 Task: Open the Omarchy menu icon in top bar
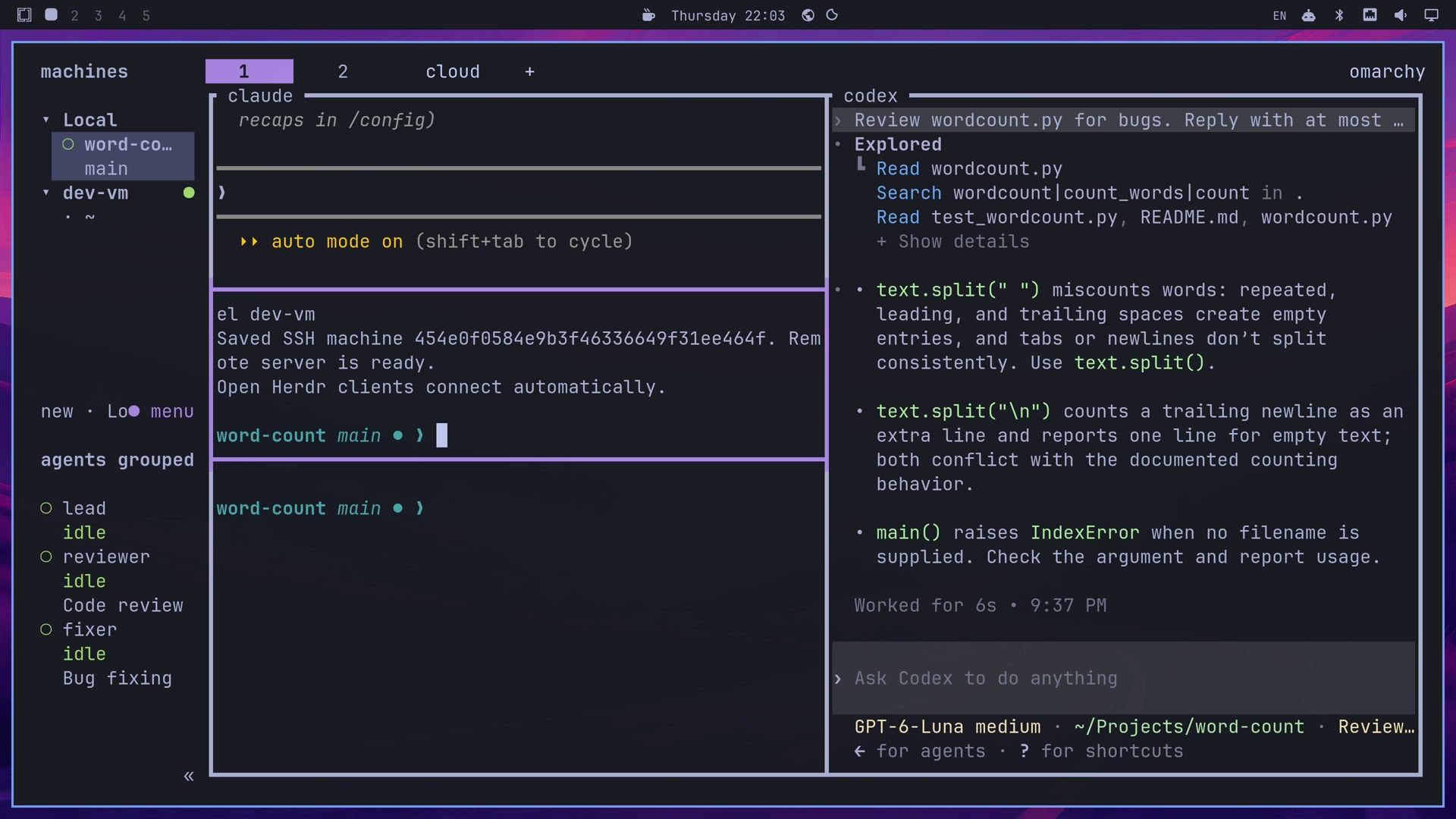coord(24,15)
